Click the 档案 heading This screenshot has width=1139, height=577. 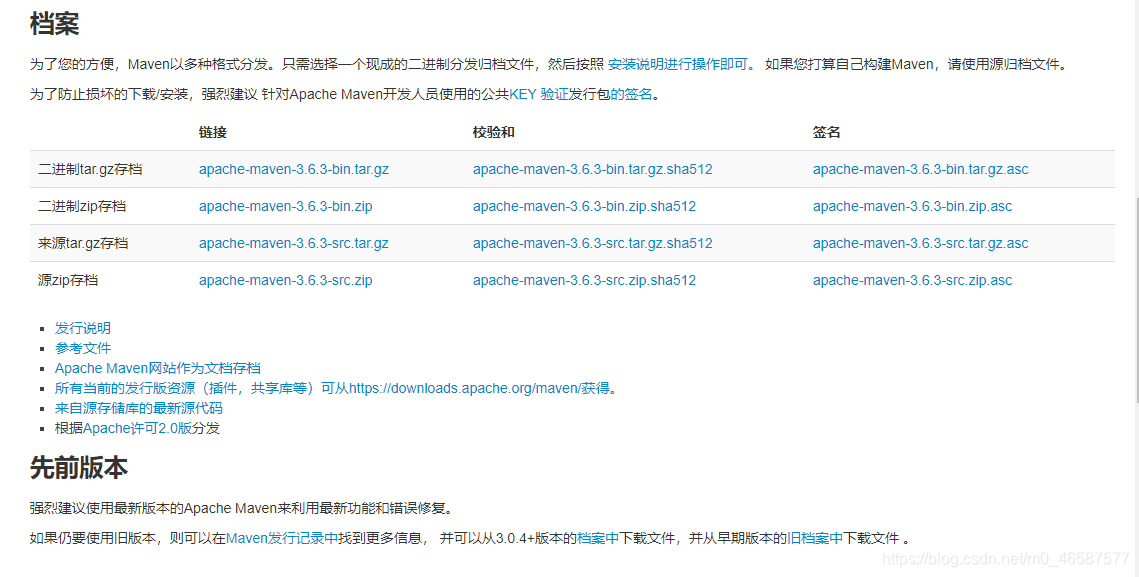54,23
